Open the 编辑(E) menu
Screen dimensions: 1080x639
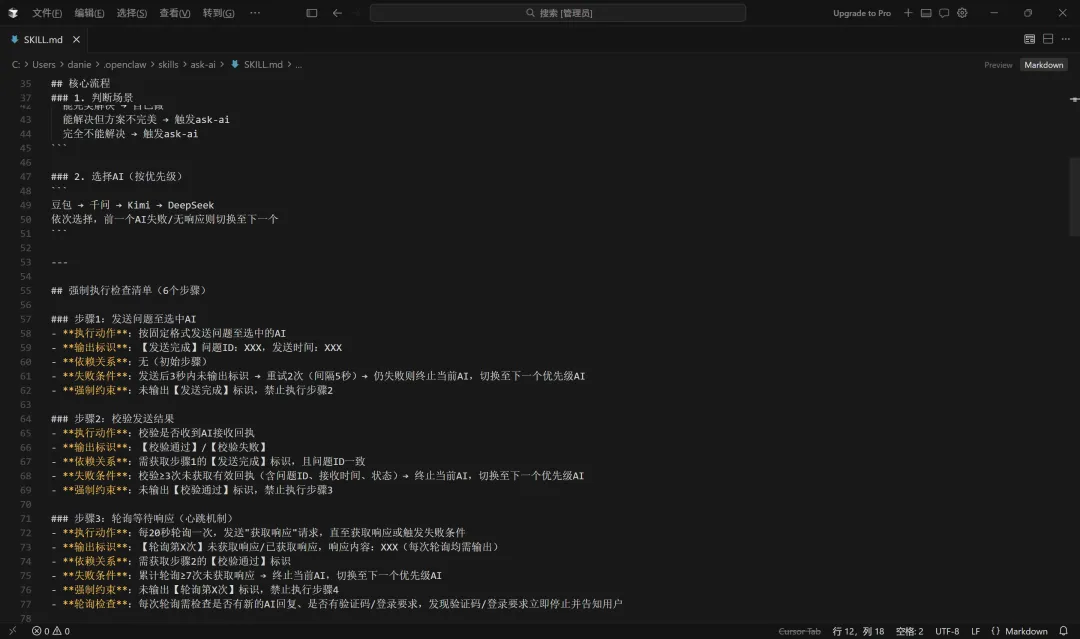(89, 12)
